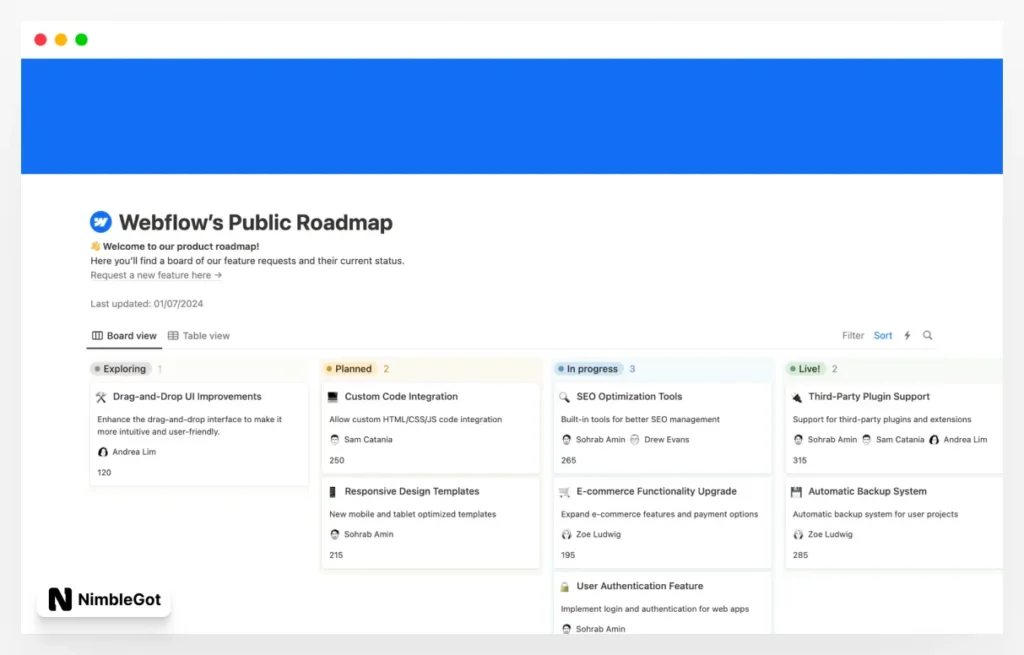
Task: Click the lightning bolt automation icon
Action: pyautogui.click(x=907, y=336)
